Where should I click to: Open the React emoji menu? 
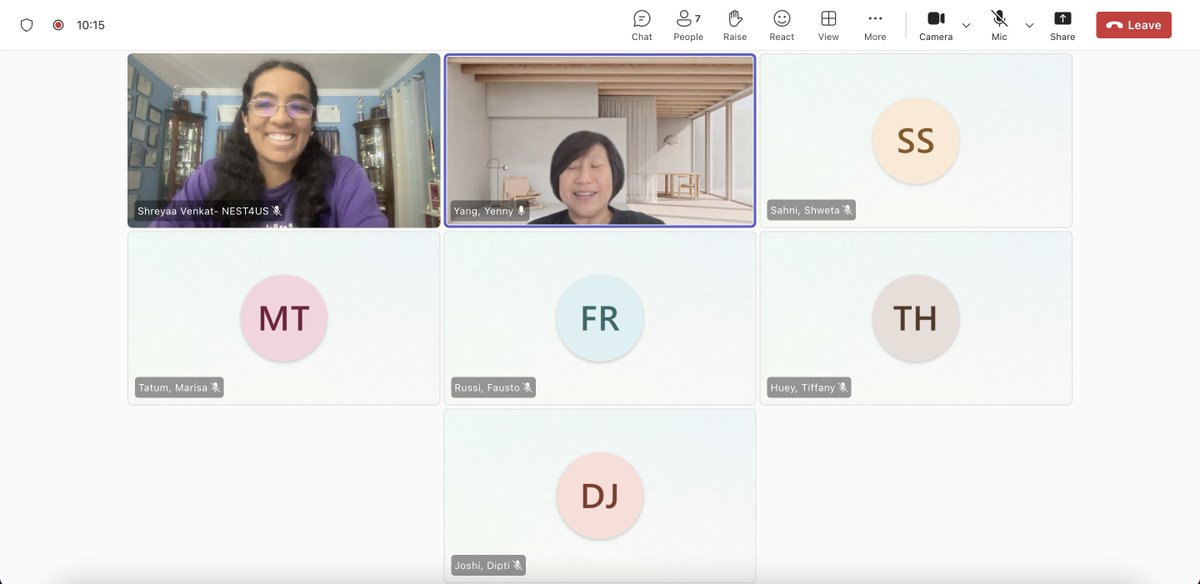(782, 25)
